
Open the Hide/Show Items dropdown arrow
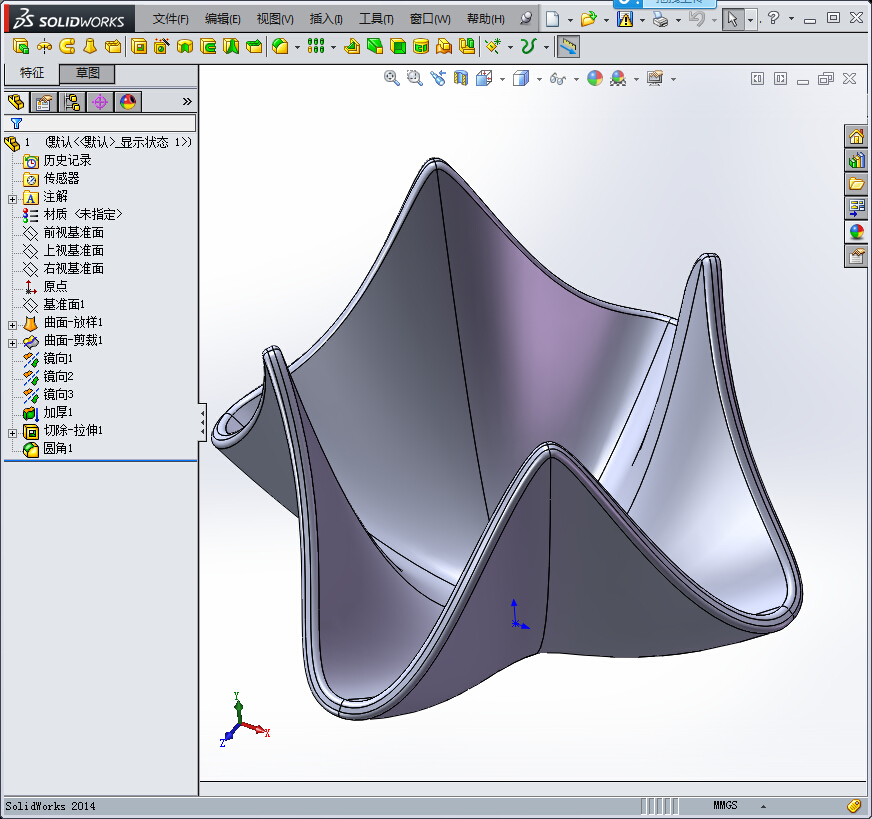tap(576, 78)
